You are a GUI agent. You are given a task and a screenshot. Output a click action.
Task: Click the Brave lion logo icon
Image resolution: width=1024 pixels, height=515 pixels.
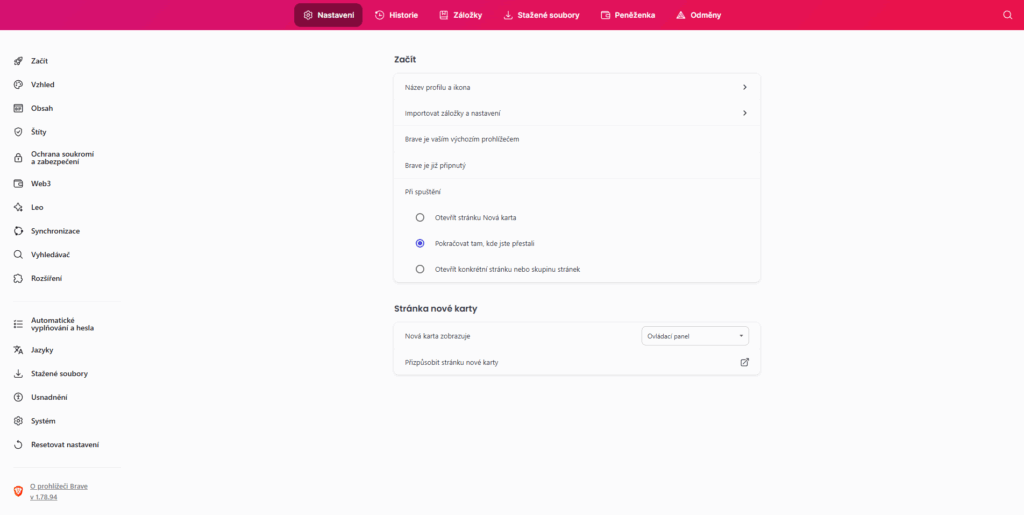(18, 491)
